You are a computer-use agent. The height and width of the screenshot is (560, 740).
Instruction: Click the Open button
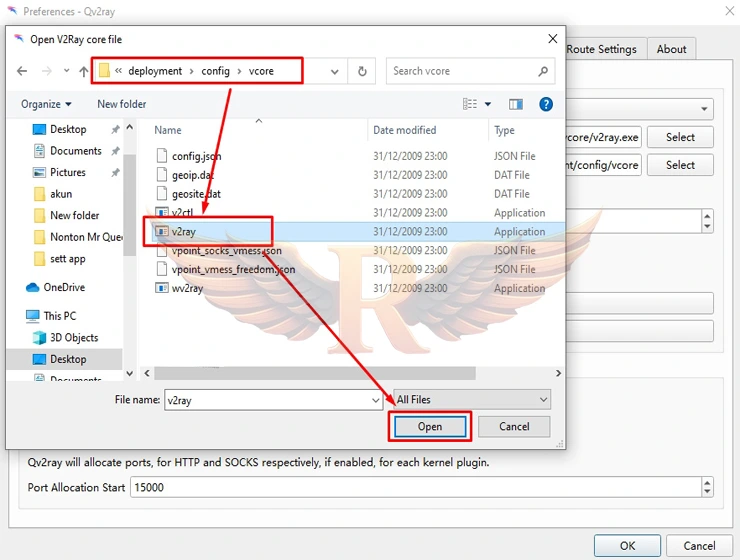pos(430,426)
